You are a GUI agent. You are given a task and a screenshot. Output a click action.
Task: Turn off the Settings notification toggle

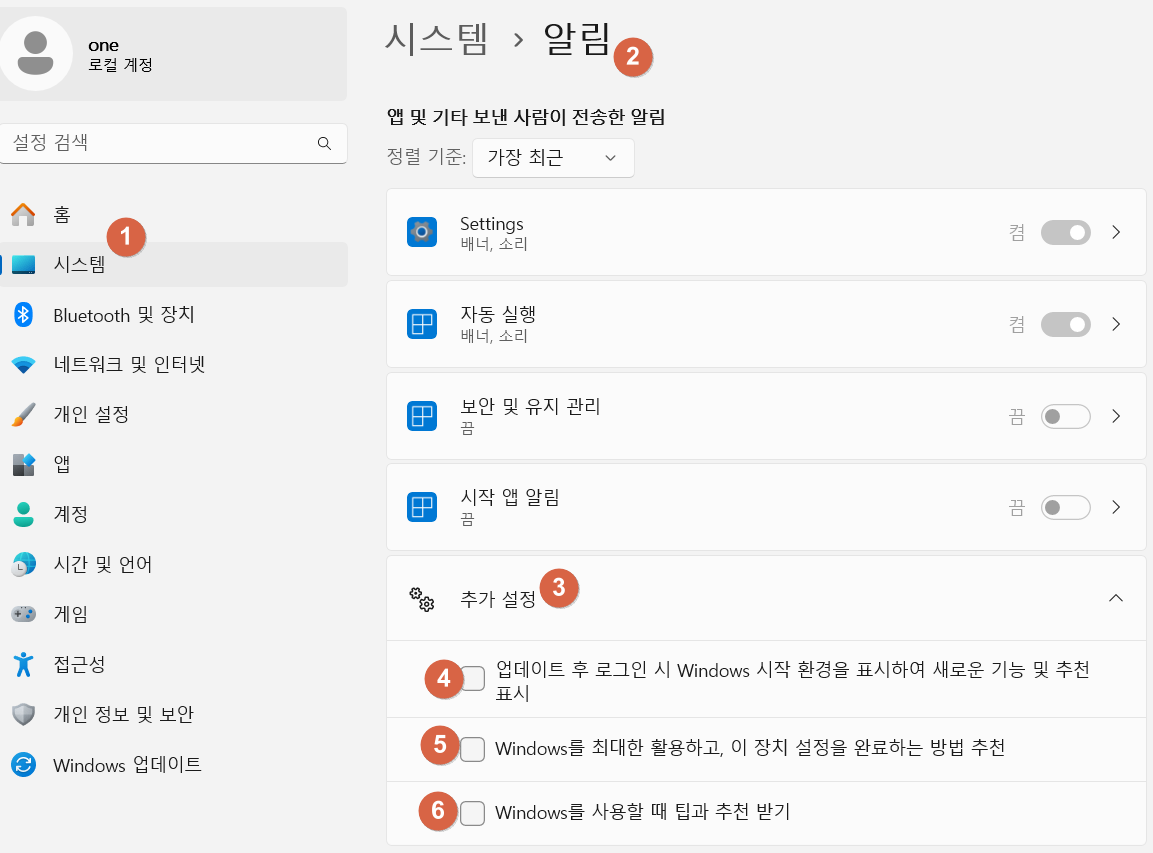point(1065,233)
